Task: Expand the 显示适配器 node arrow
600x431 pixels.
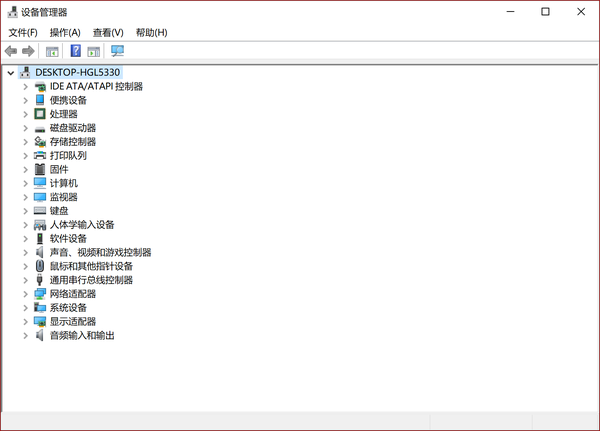Action: tap(25, 322)
